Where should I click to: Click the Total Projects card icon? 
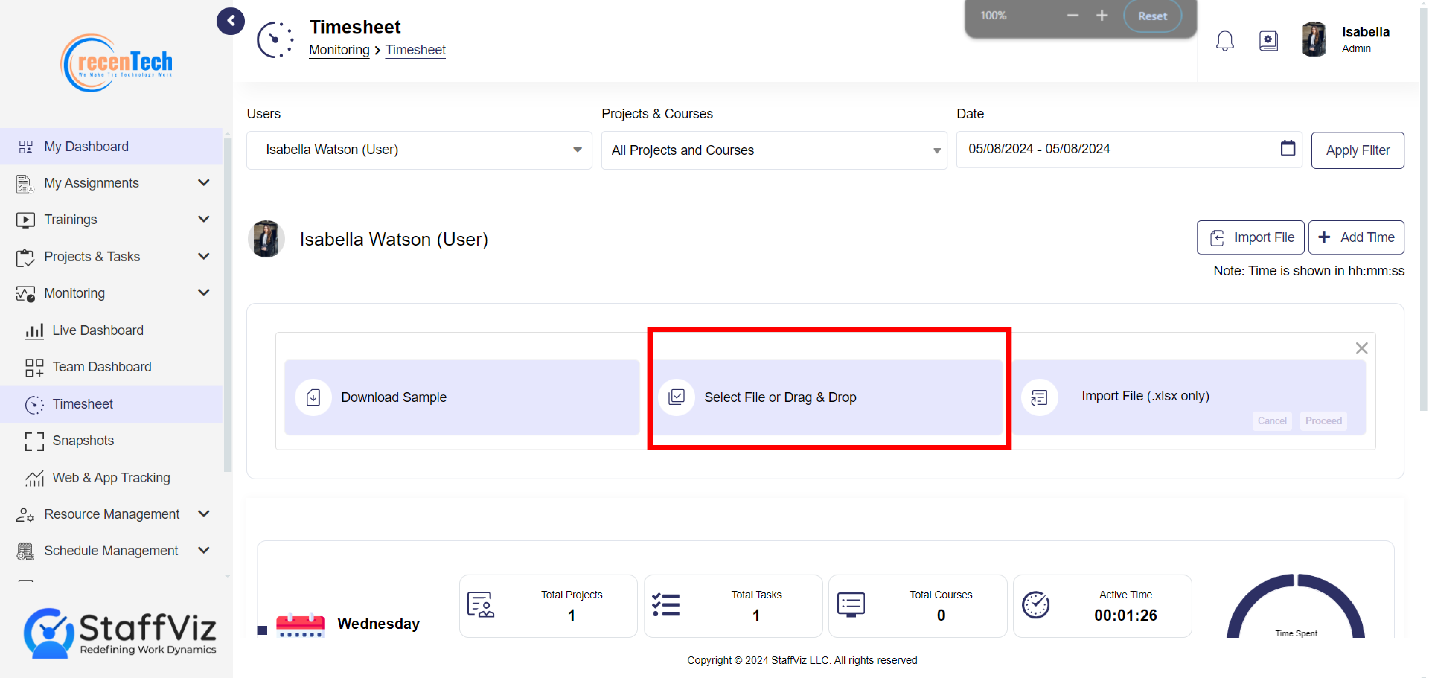[x=482, y=605]
